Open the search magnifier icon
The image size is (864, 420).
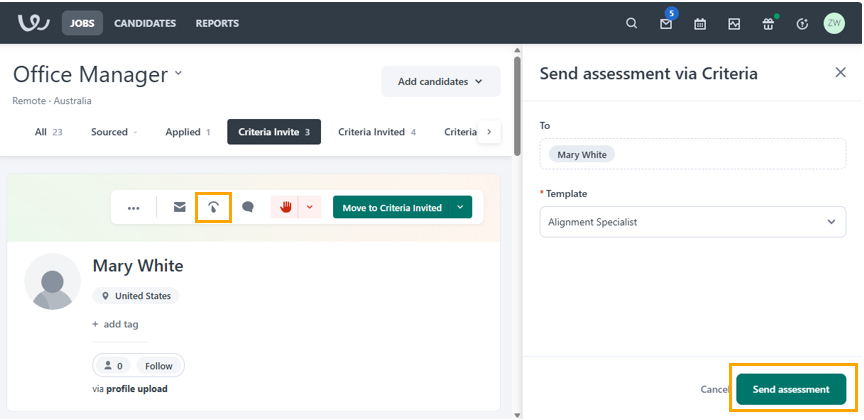(631, 23)
